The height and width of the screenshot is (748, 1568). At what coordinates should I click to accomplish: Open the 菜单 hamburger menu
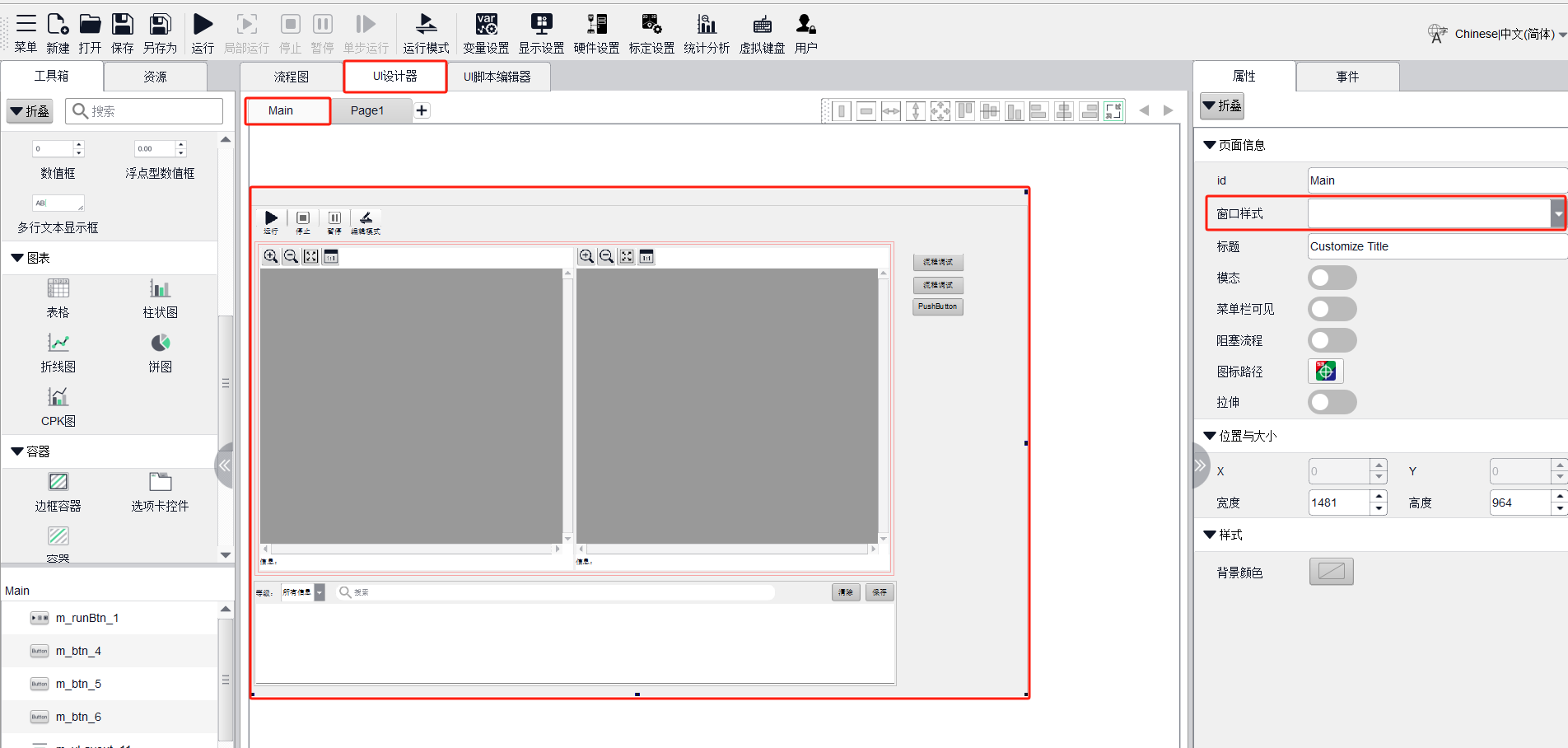pos(26,34)
